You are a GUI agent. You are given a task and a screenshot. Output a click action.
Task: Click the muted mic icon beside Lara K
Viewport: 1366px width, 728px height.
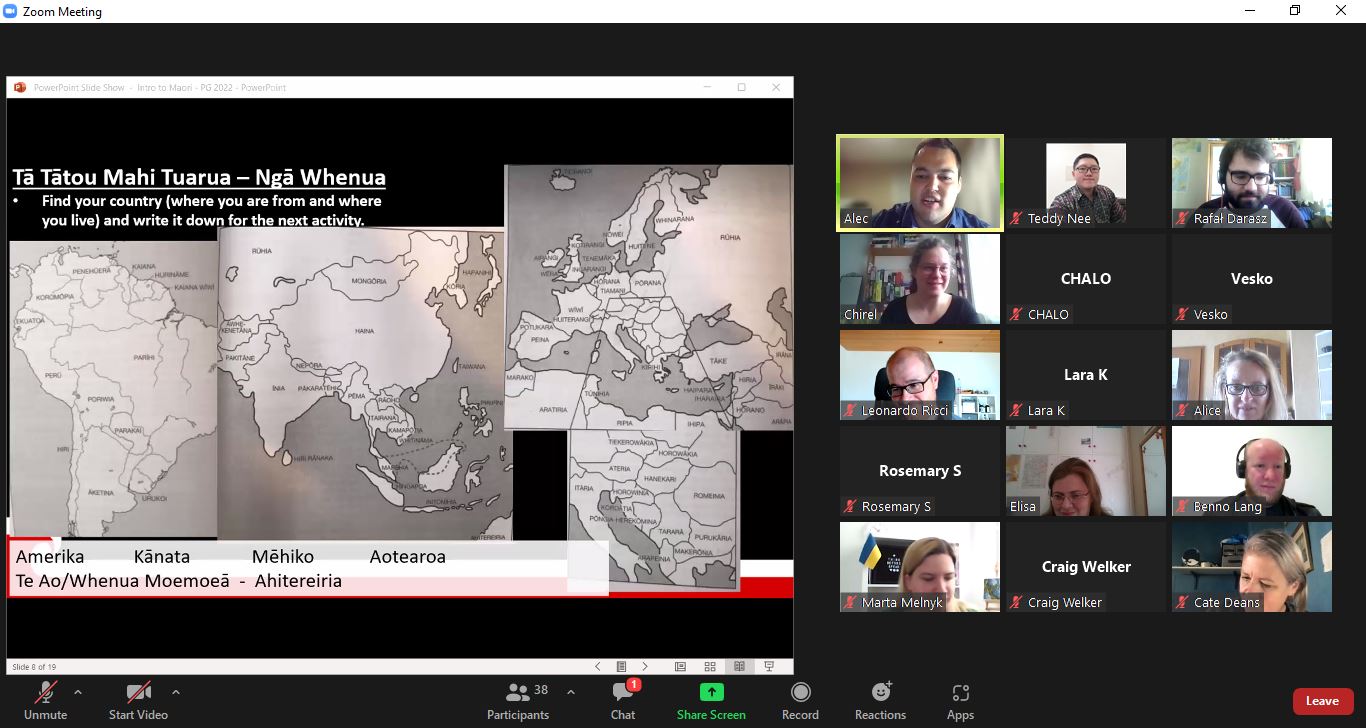tap(1017, 411)
